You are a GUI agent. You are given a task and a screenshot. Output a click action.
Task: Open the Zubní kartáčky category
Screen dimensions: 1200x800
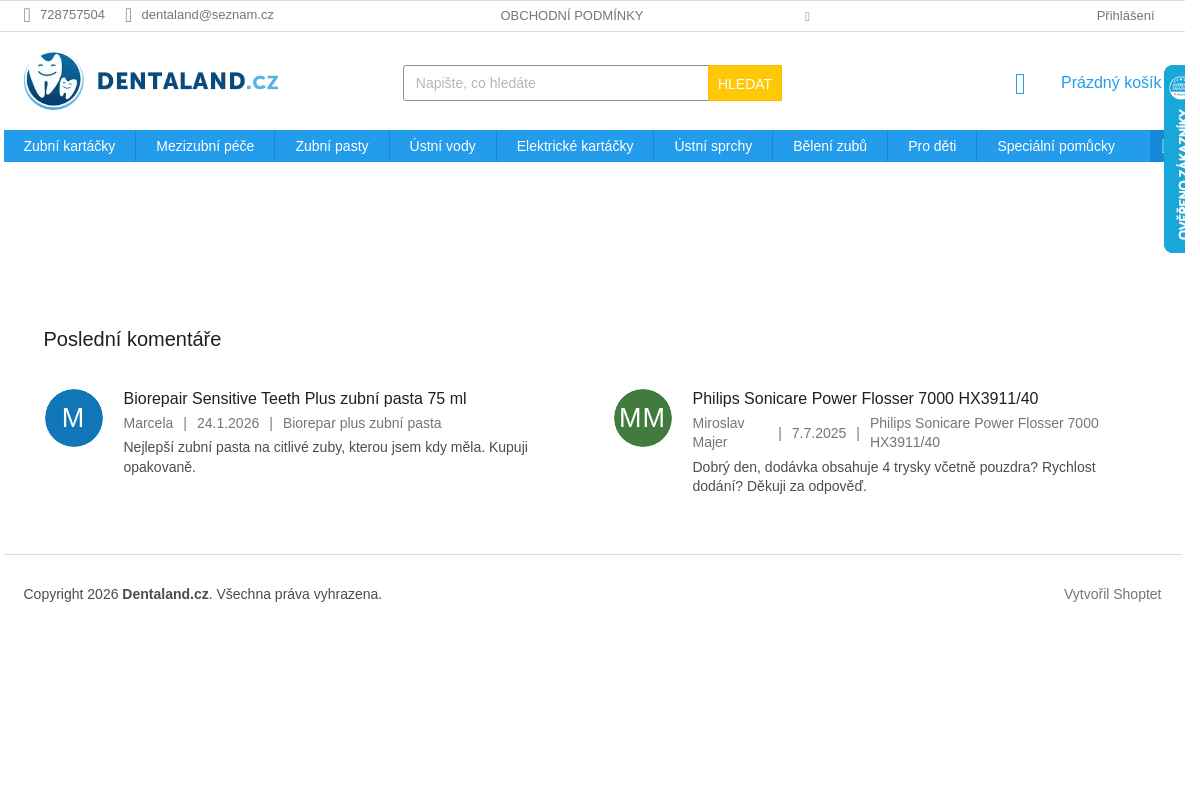[69, 146]
